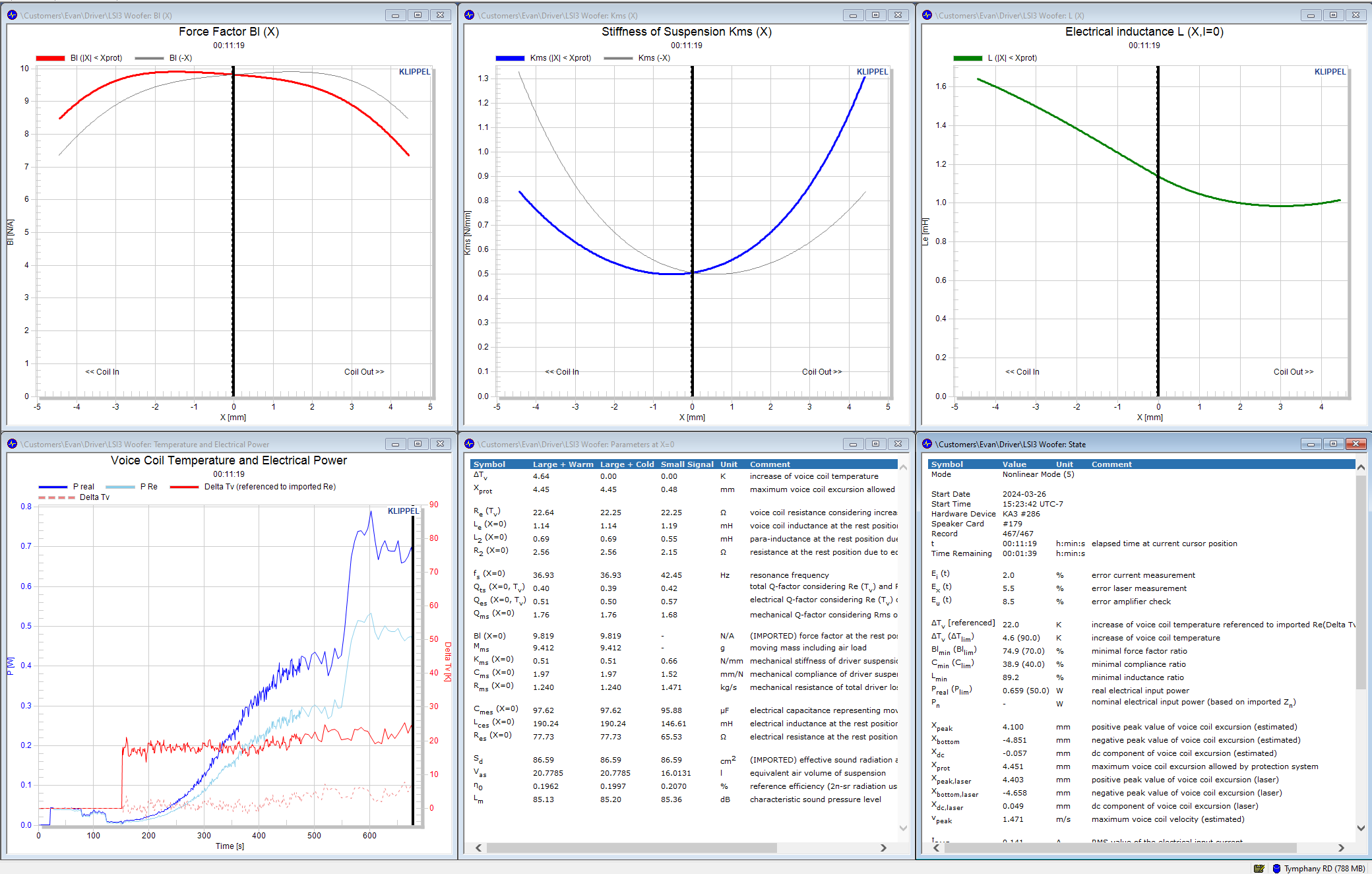Click the State window's app icon
1372x874 pixels.
(927, 444)
